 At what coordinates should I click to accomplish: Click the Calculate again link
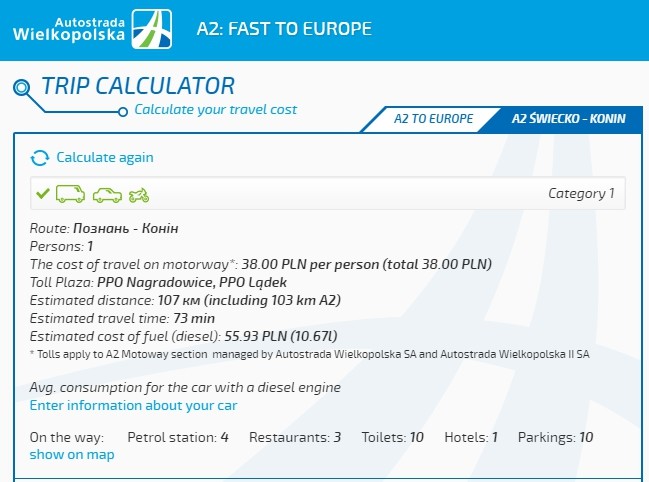(105, 158)
